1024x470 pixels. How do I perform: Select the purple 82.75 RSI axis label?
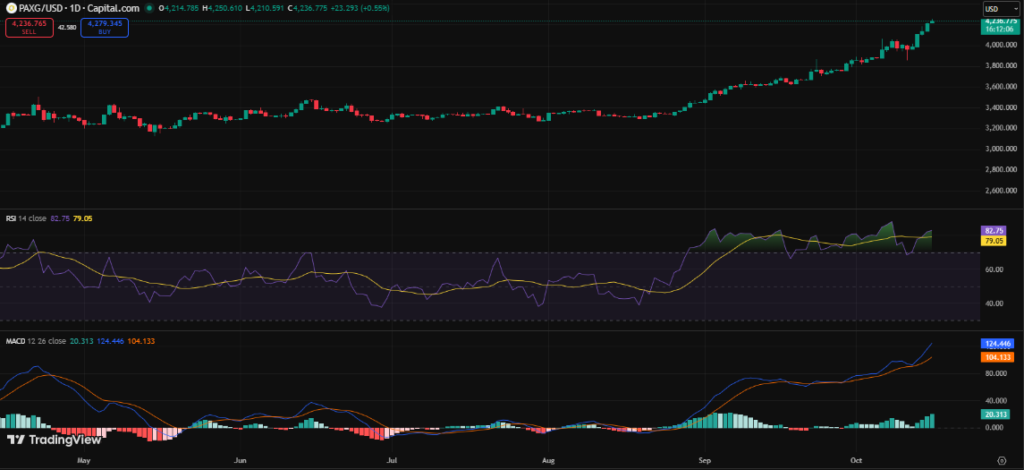pos(992,230)
